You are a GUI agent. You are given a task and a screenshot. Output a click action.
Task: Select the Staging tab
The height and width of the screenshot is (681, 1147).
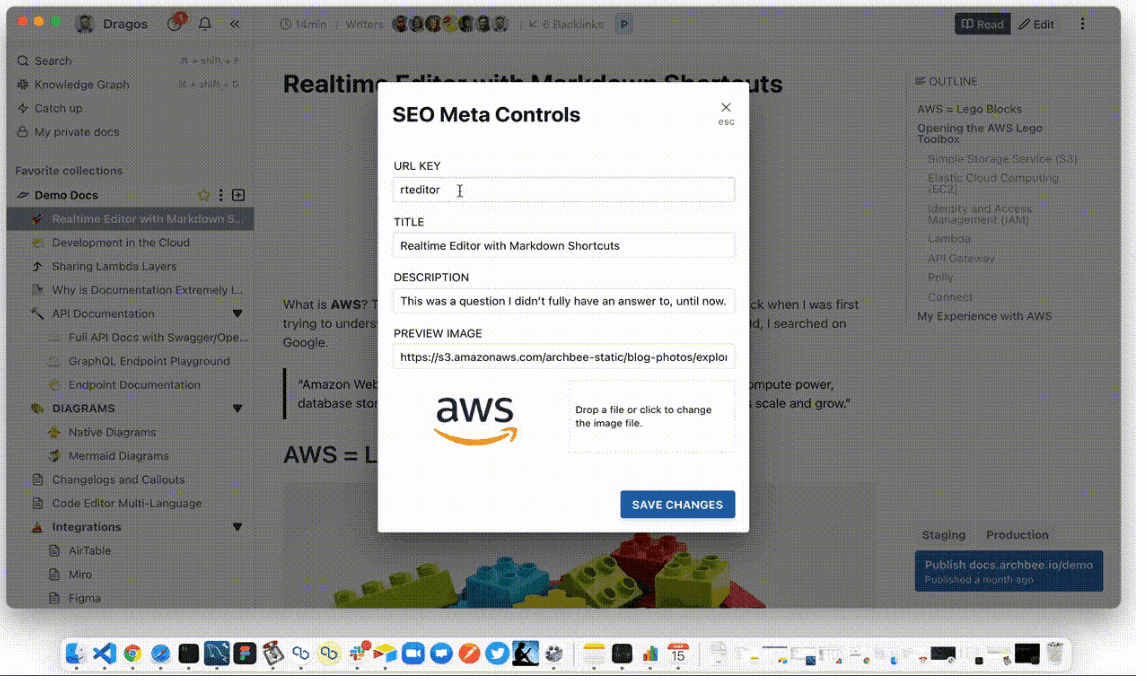(x=943, y=535)
